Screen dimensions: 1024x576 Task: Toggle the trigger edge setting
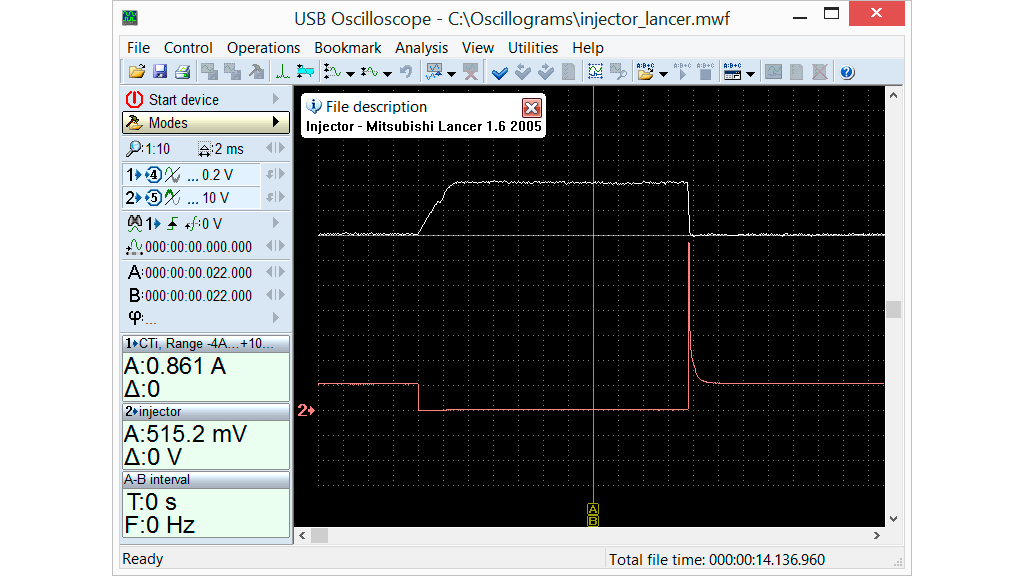click(172, 223)
